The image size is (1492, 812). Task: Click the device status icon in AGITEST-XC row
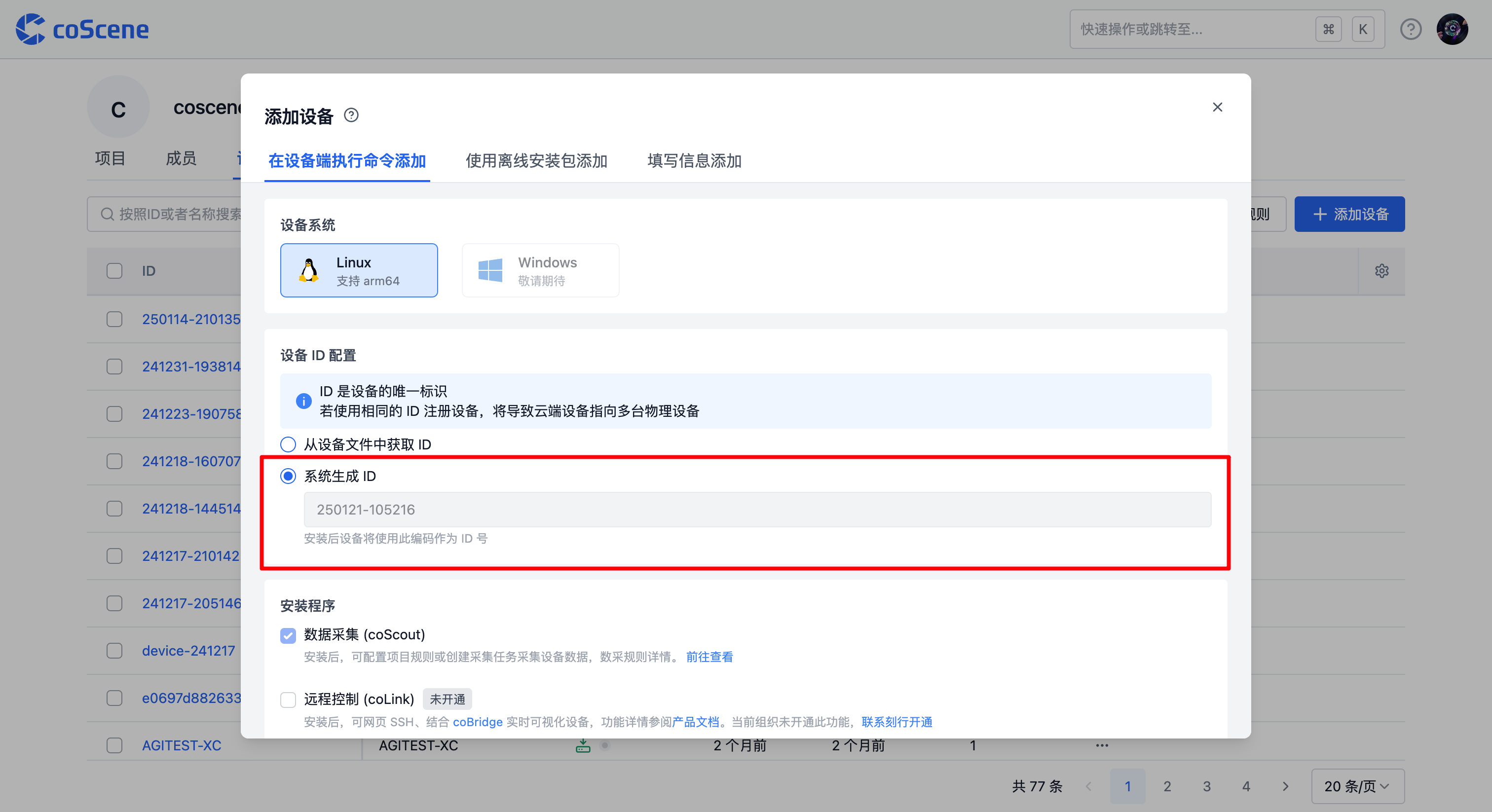[x=583, y=745]
